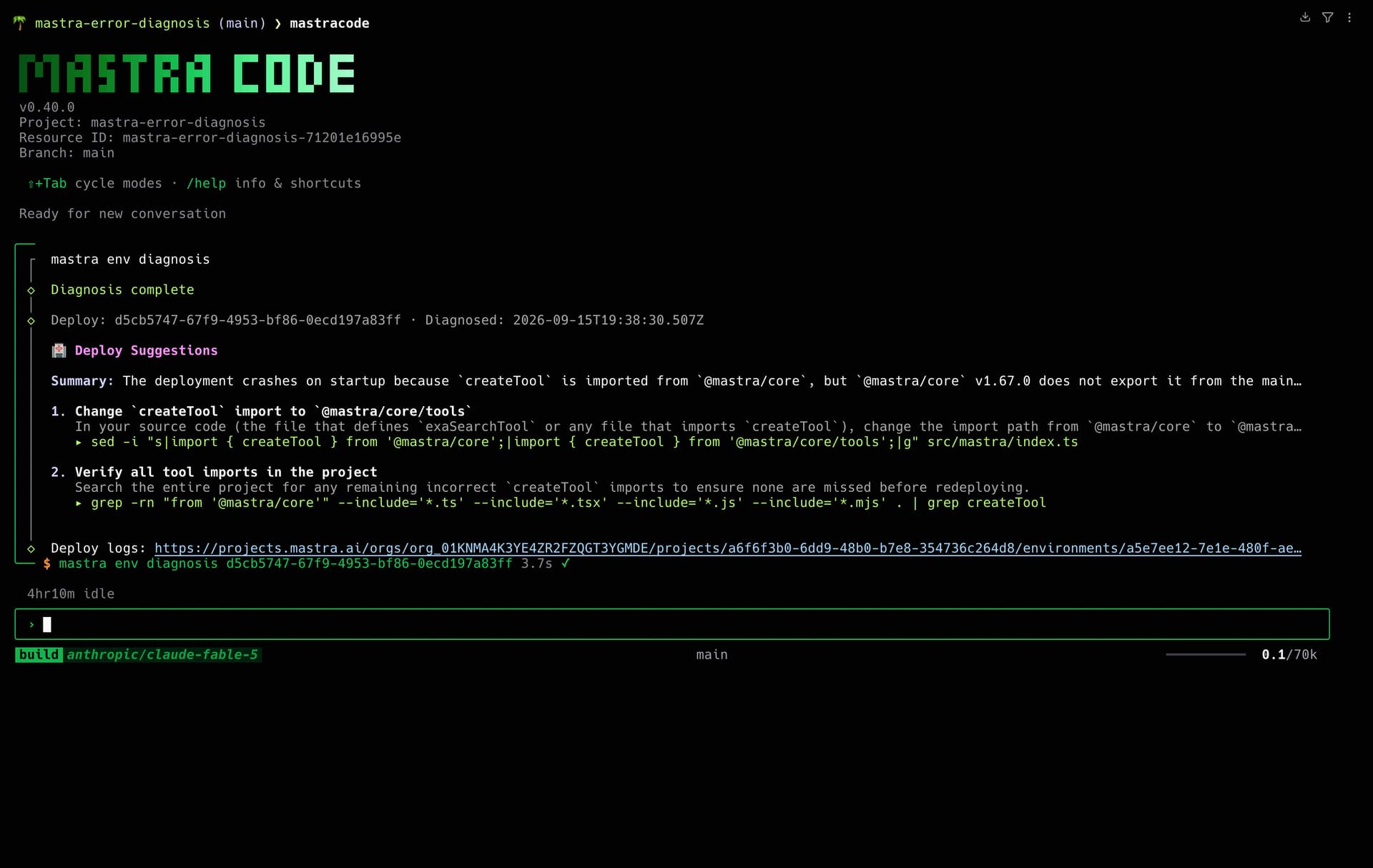
Task: Click the download icon in top-right corner
Action: [x=1305, y=17]
